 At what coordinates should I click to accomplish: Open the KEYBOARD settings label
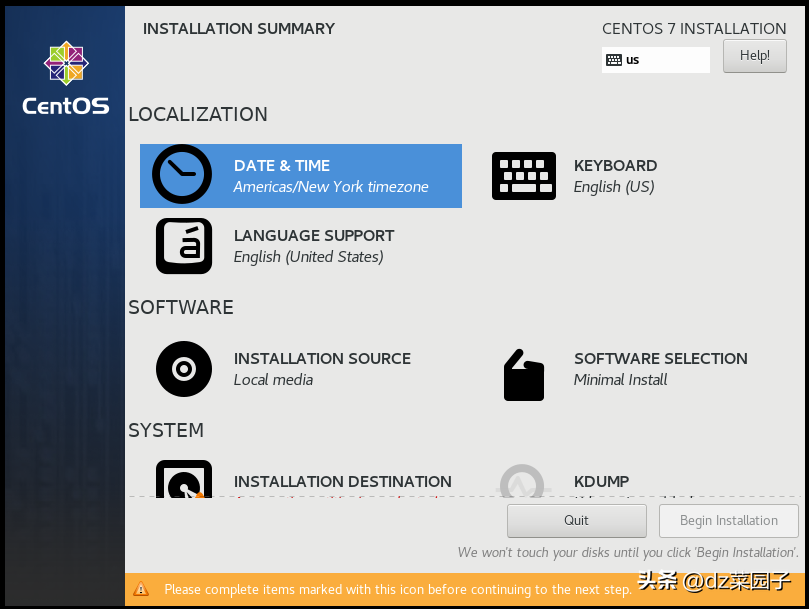[616, 166]
